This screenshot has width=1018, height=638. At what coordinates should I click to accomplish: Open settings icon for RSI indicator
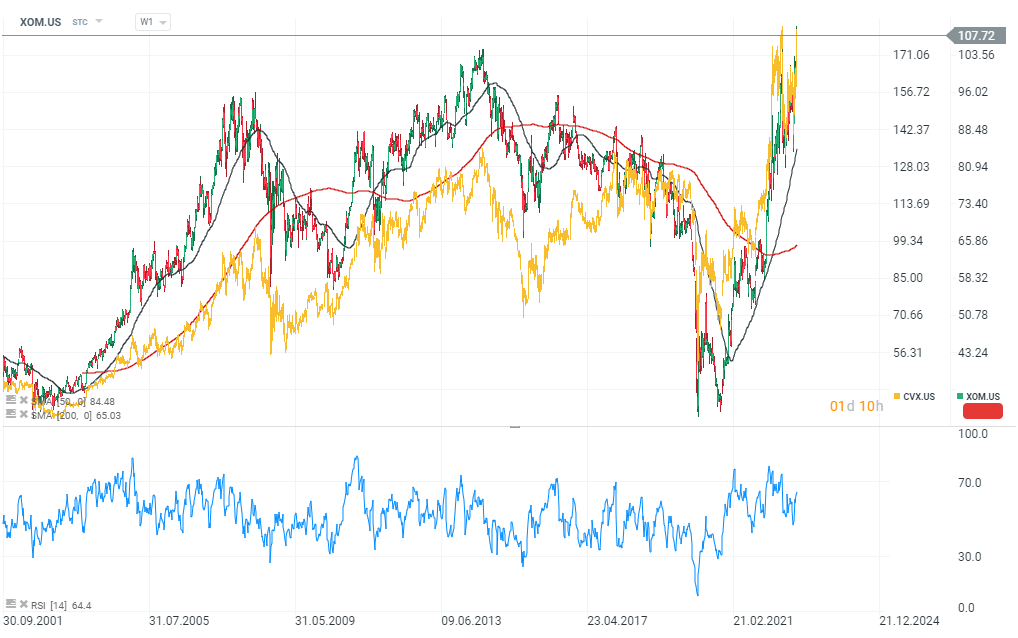coord(10,604)
